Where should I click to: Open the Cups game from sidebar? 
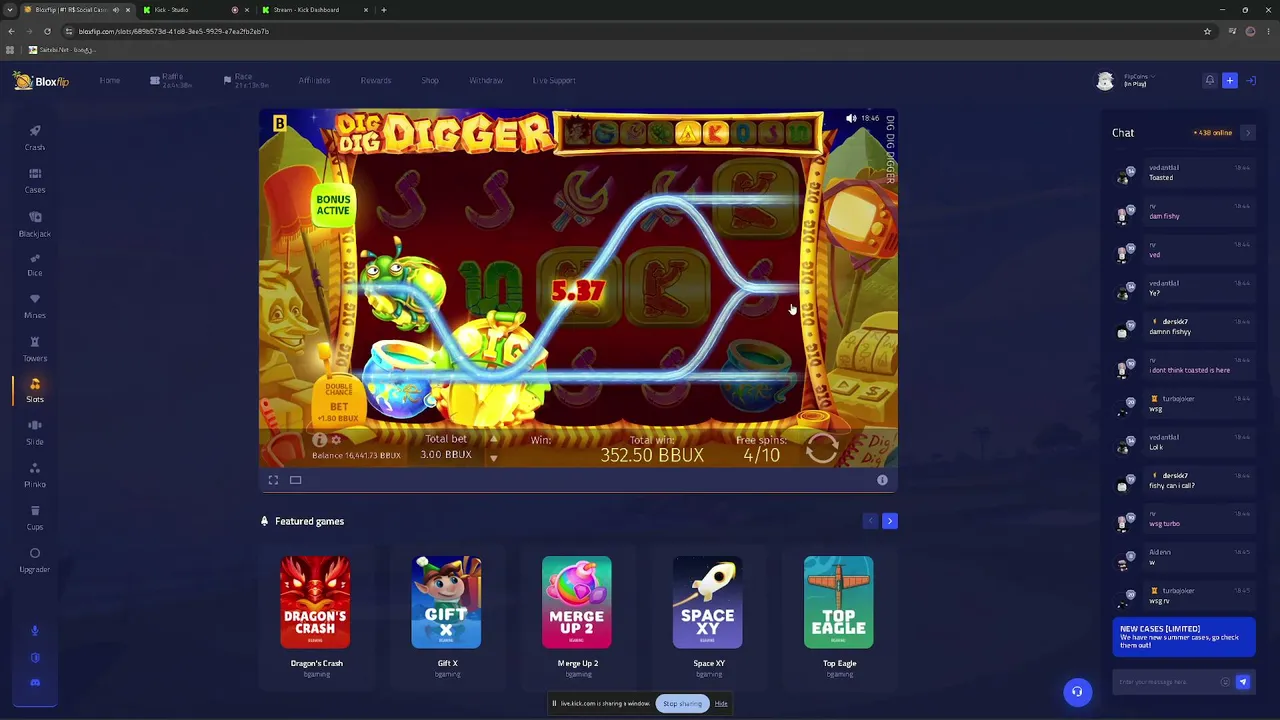(35, 518)
